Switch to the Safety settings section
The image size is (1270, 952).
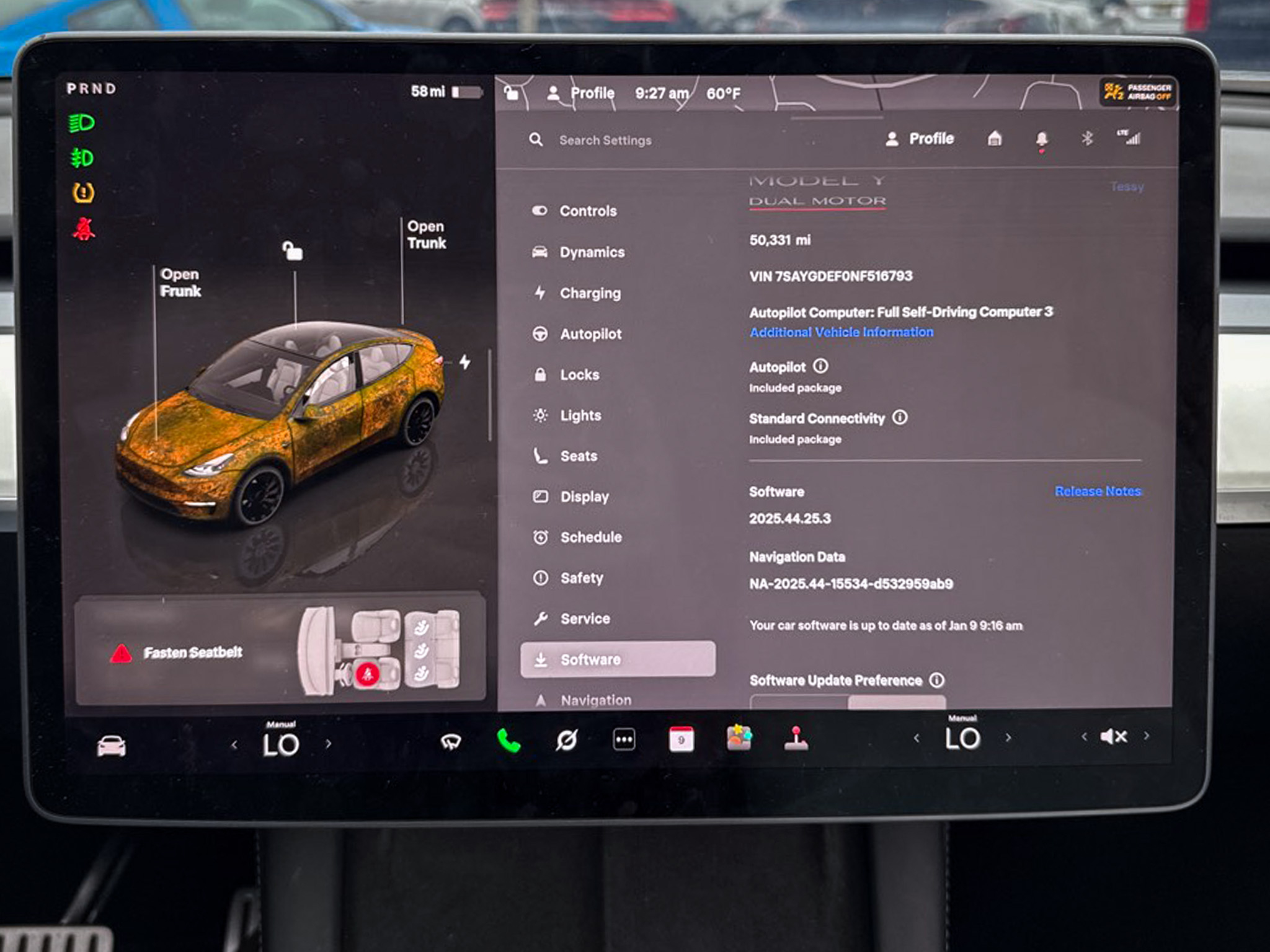coord(581,578)
